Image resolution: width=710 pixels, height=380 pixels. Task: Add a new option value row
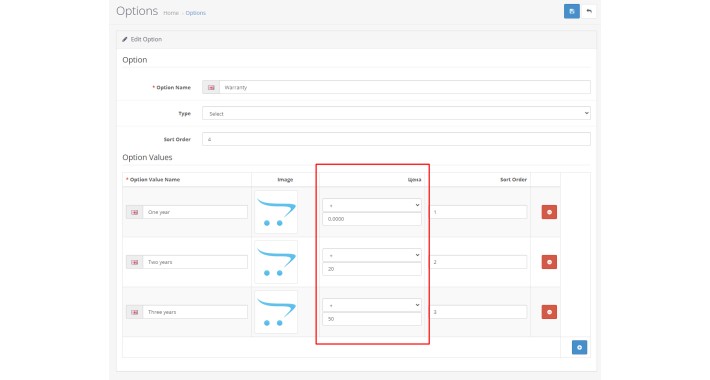(x=580, y=347)
